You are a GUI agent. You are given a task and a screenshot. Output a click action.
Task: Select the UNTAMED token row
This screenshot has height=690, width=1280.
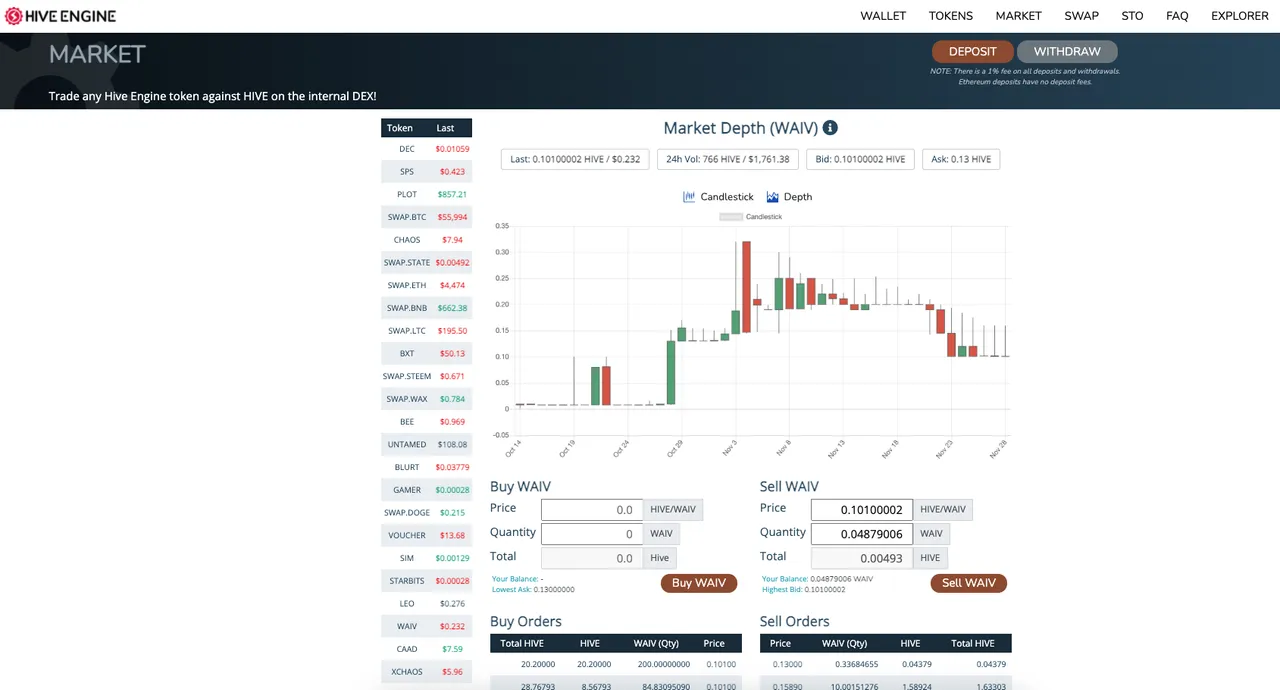pos(426,444)
